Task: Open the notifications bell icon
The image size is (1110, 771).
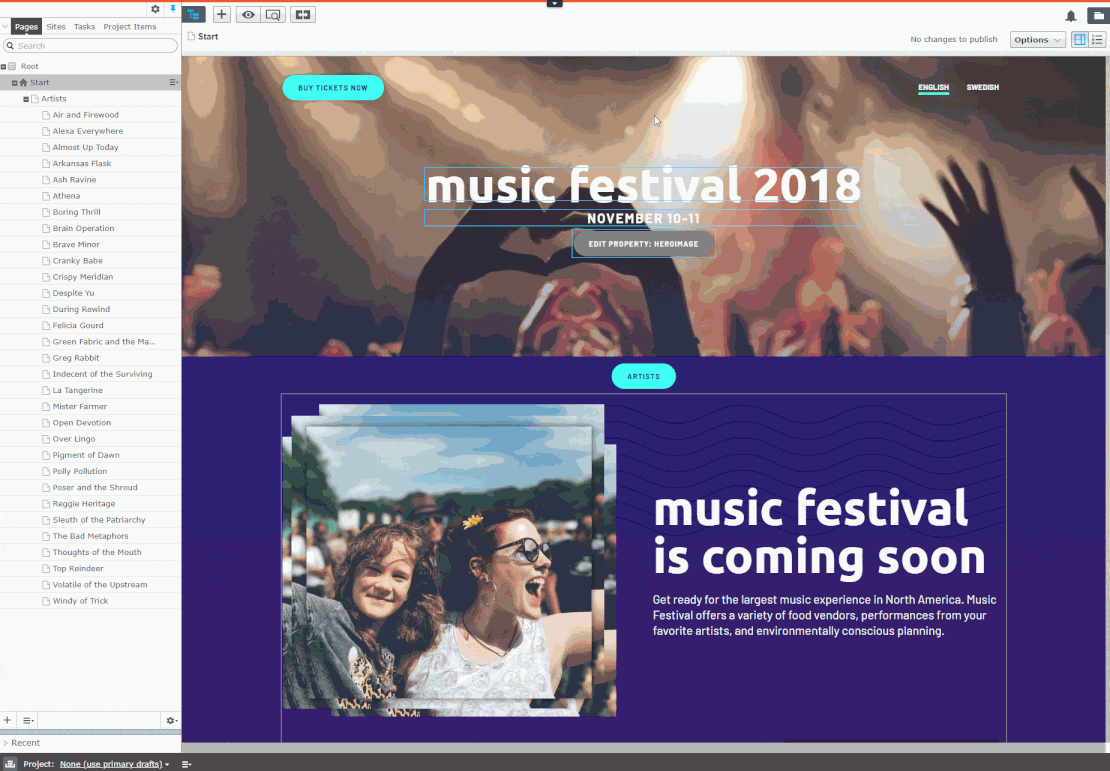Action: pyautogui.click(x=1070, y=16)
